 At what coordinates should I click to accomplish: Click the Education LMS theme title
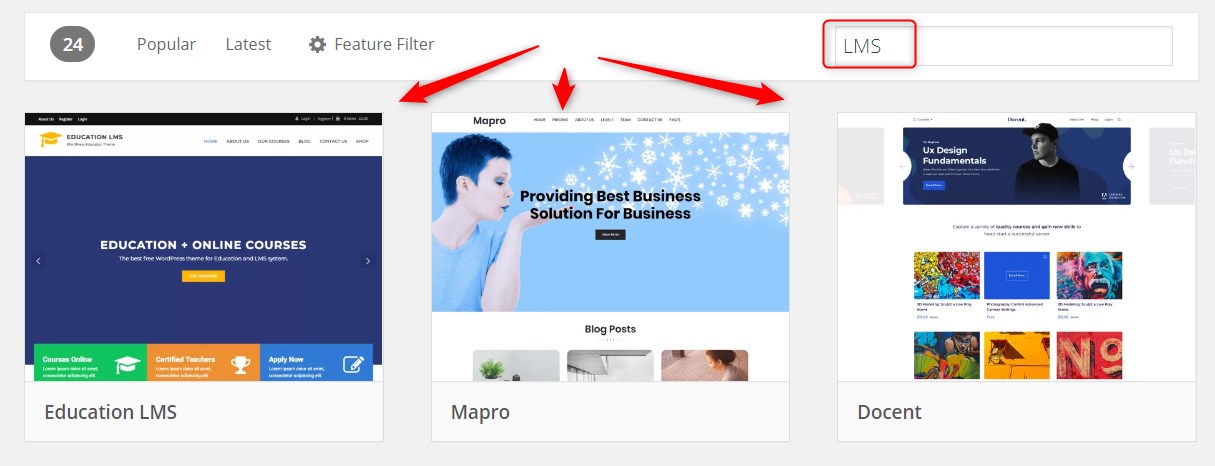pos(111,412)
